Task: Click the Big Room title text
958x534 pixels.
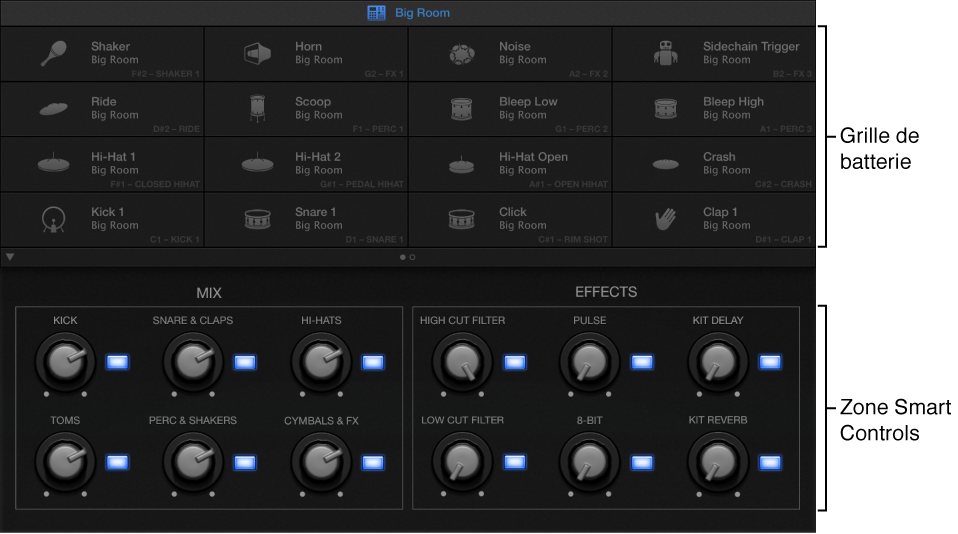Action: click(x=422, y=12)
